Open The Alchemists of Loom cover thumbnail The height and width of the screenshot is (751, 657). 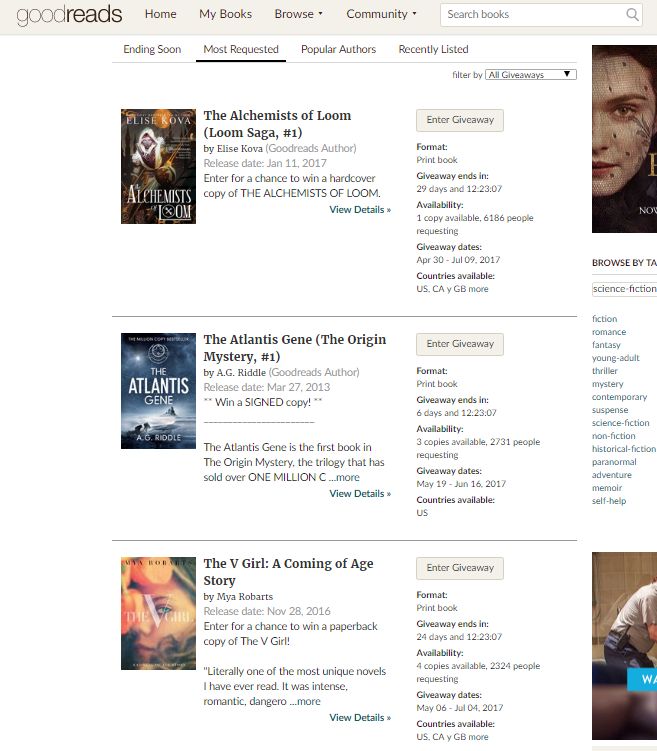click(x=159, y=166)
